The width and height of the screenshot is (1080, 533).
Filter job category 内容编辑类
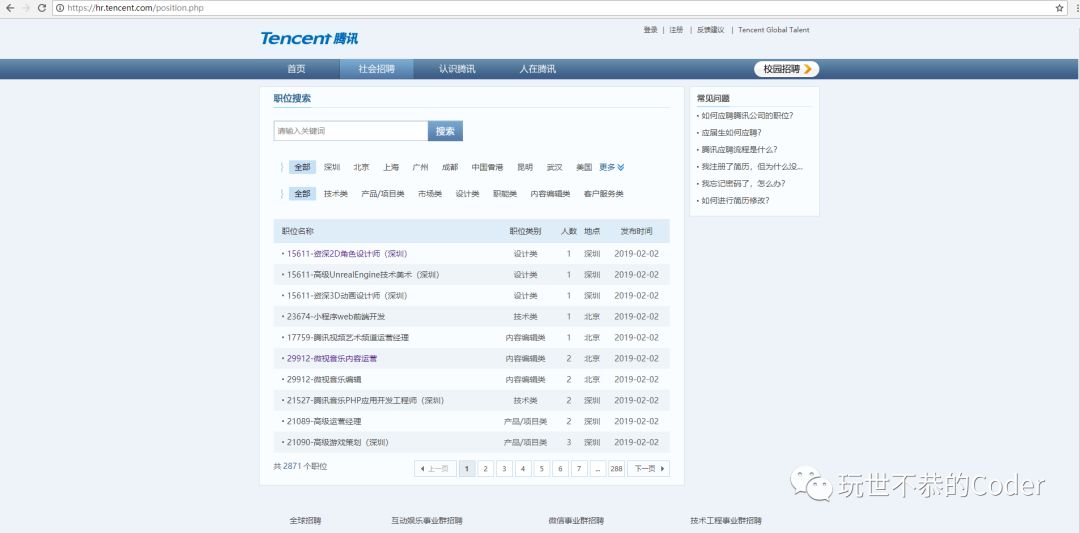550,194
